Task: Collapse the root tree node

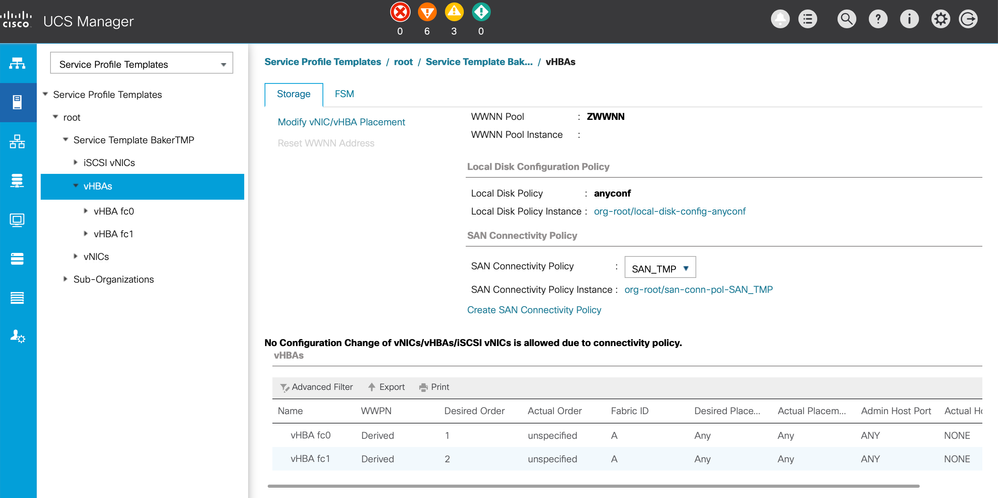Action: (55, 117)
